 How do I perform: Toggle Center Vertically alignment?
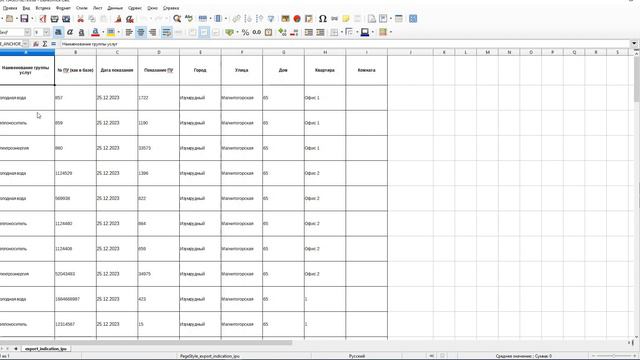click(x=204, y=32)
